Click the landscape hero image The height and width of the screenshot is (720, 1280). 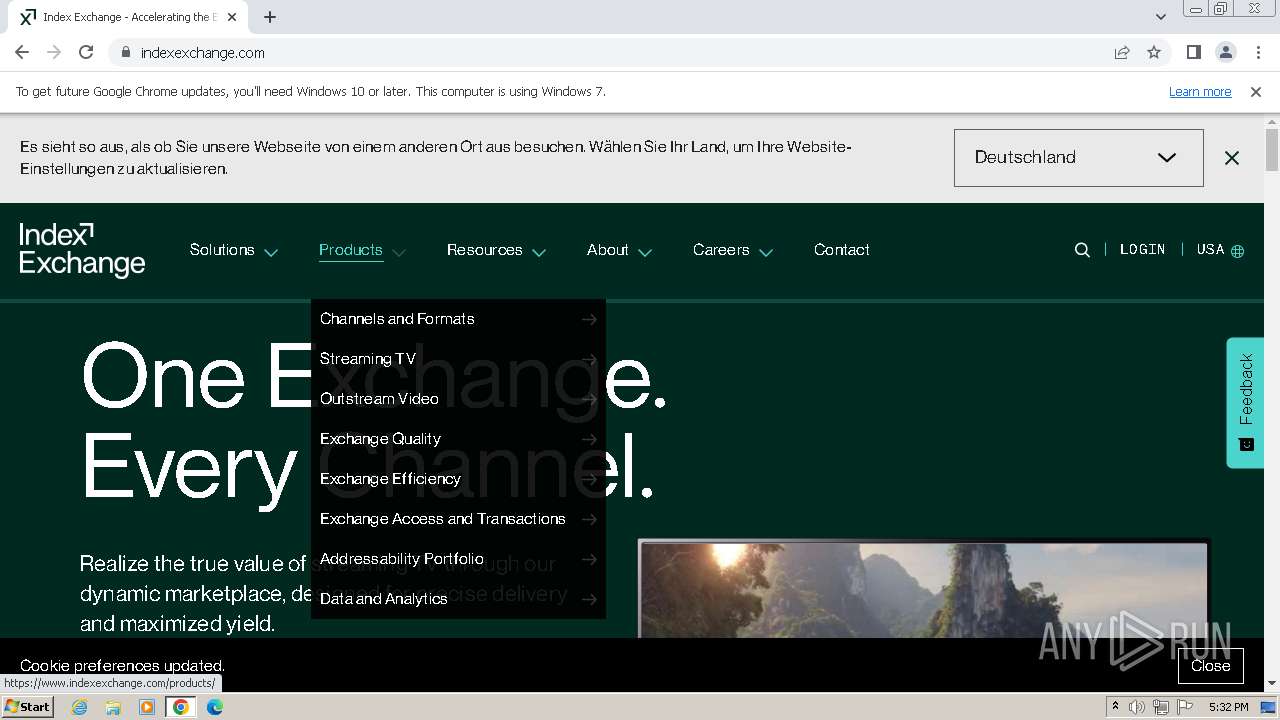click(923, 590)
